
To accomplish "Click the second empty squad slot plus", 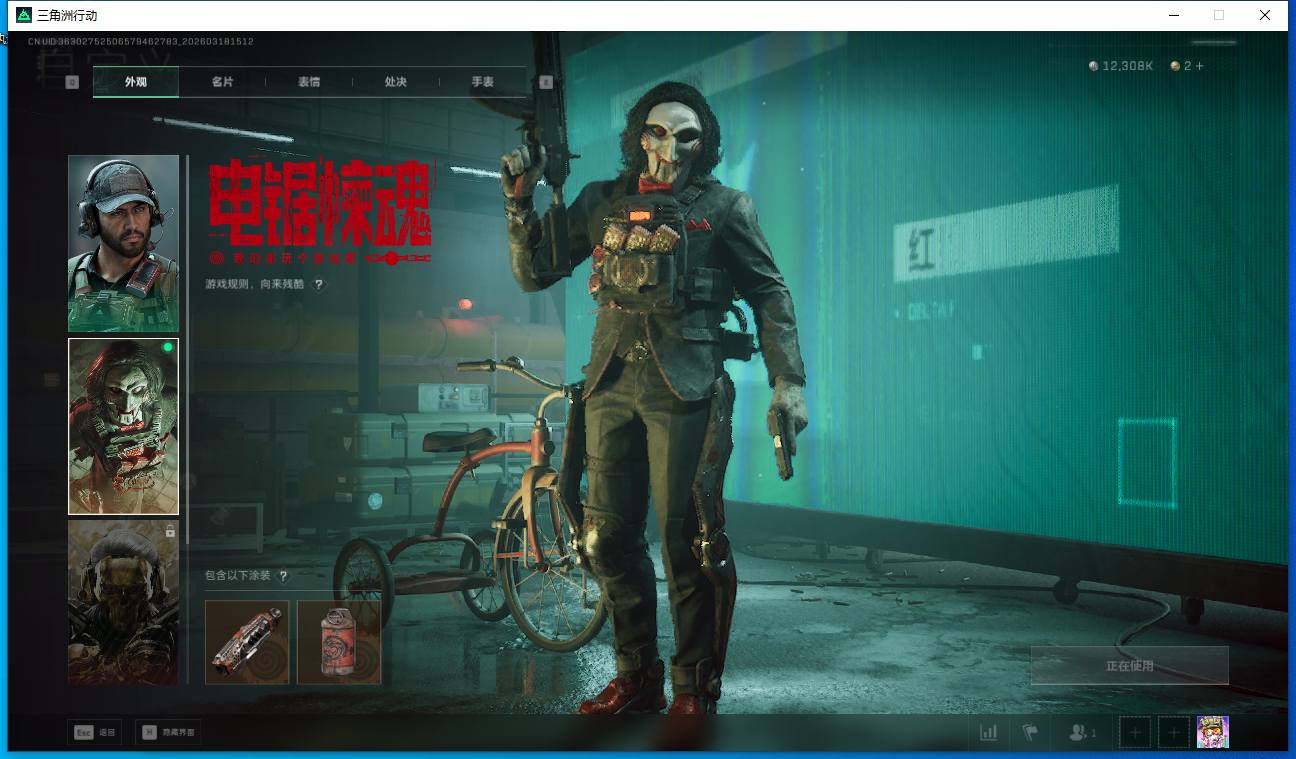I will click(x=1174, y=733).
